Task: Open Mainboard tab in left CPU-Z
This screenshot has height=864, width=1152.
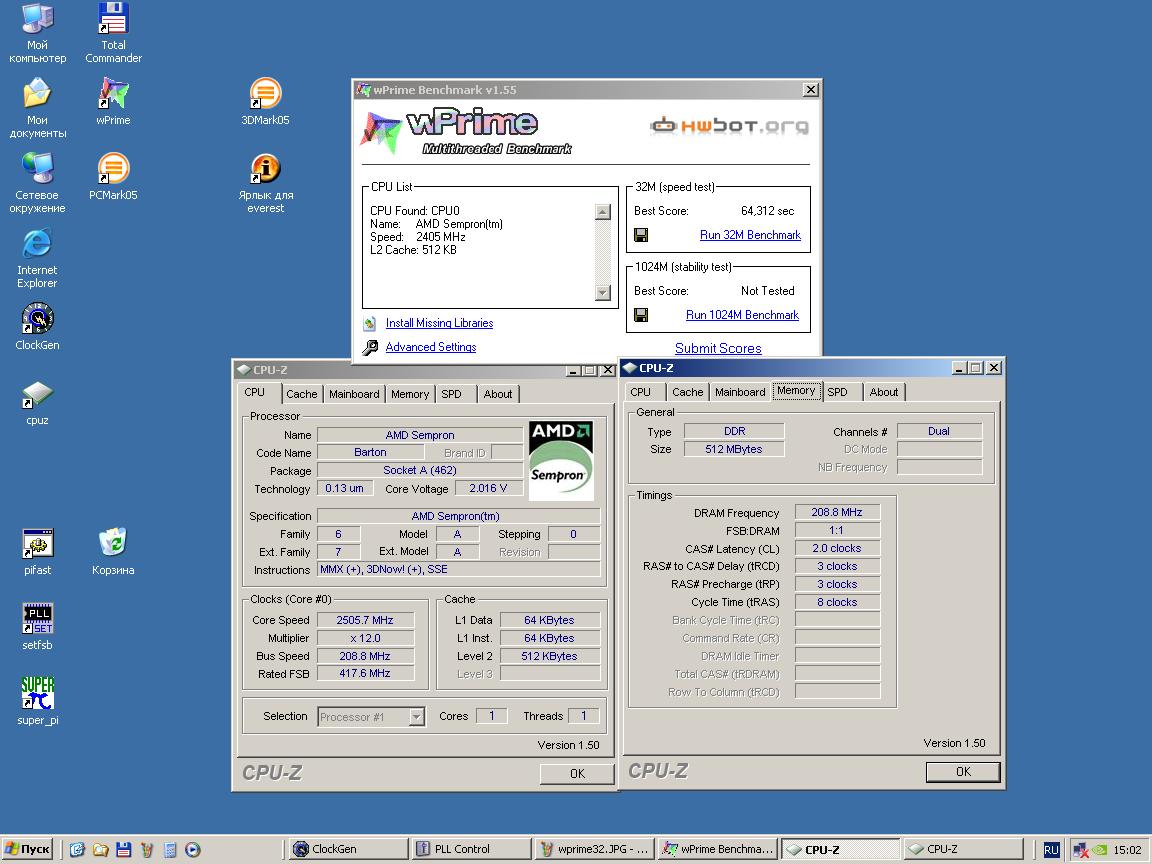Action: coord(354,394)
